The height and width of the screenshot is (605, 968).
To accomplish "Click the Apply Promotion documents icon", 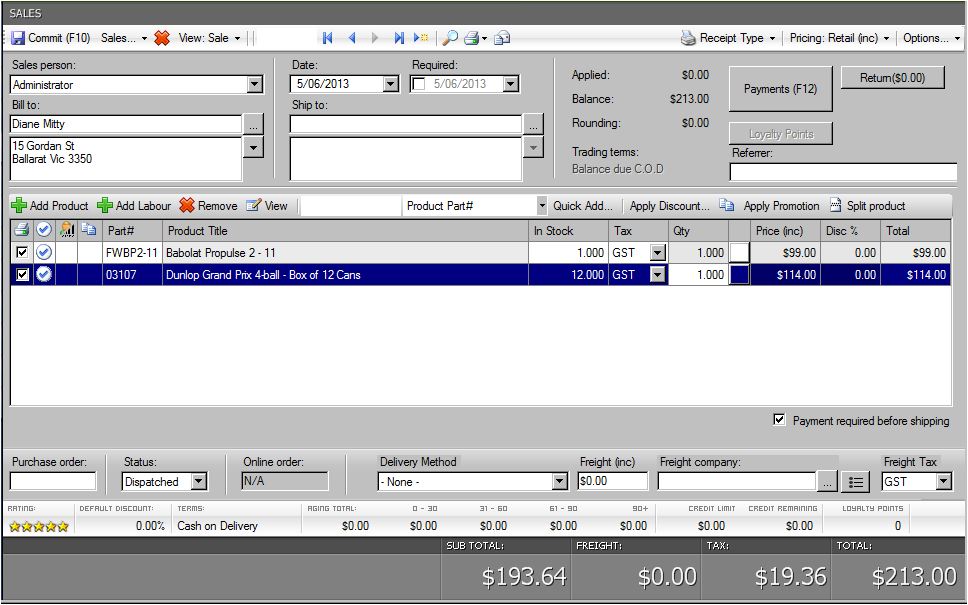I will [727, 205].
